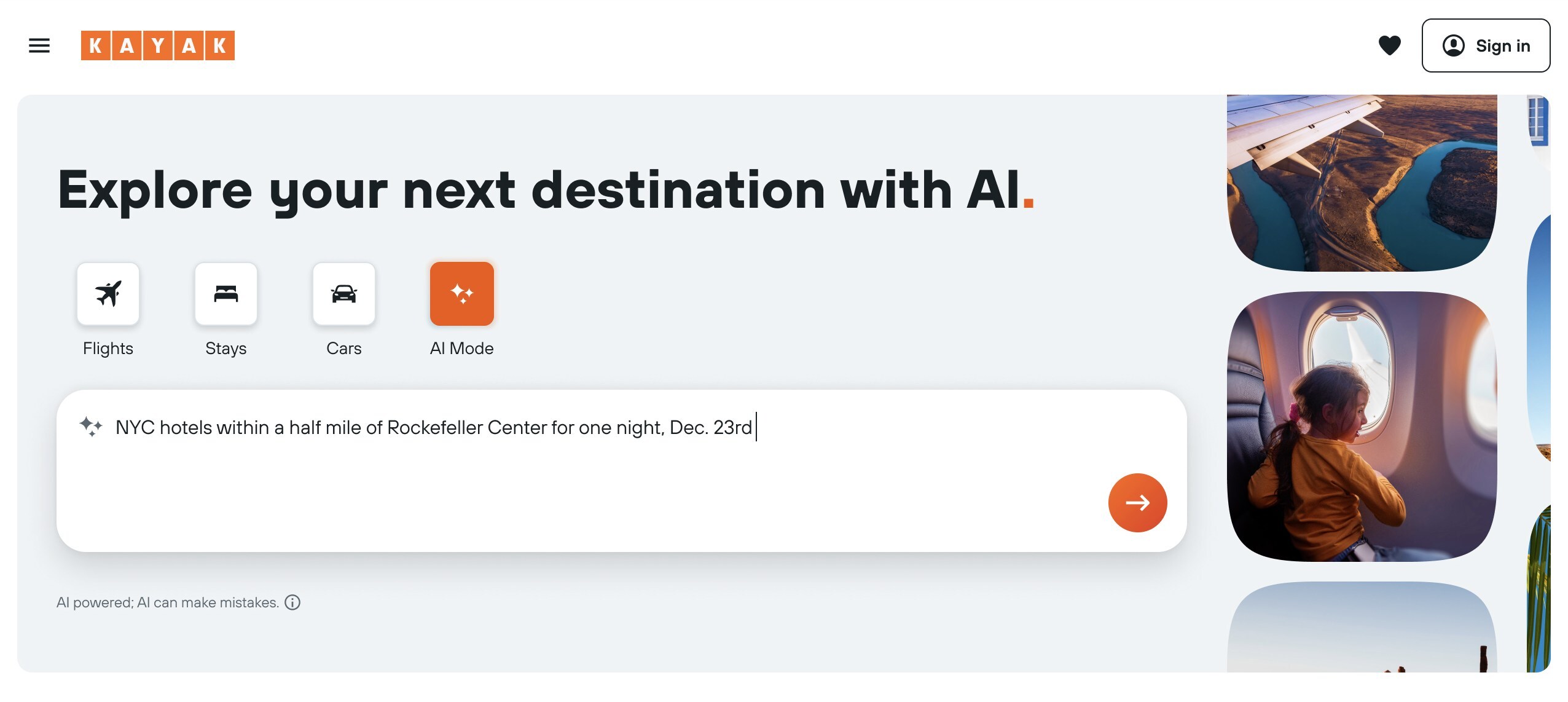The width and height of the screenshot is (1568, 702).
Task: Open the airplane wing aerial photo
Action: [1362, 182]
